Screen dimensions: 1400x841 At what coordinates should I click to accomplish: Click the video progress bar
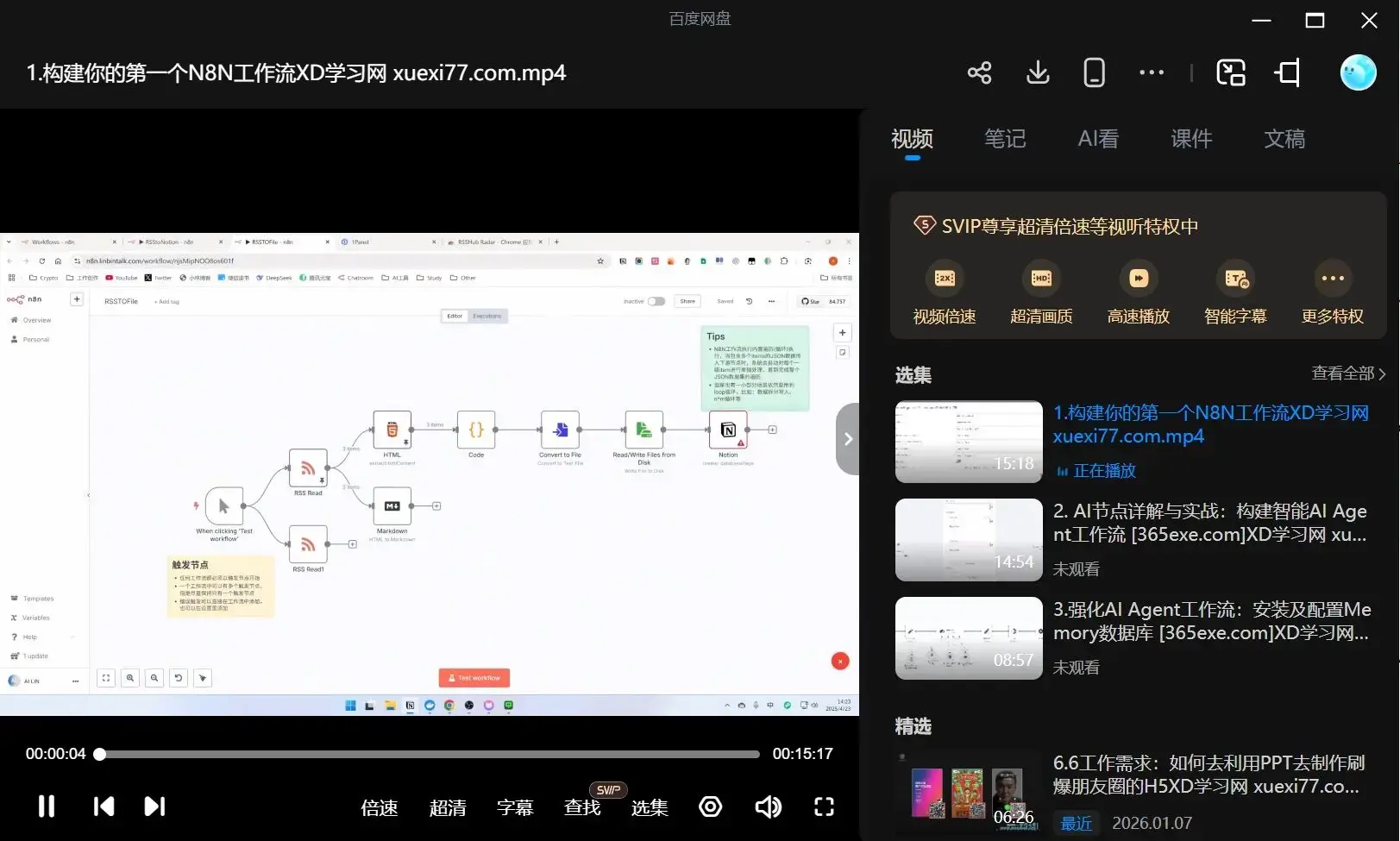(x=431, y=754)
